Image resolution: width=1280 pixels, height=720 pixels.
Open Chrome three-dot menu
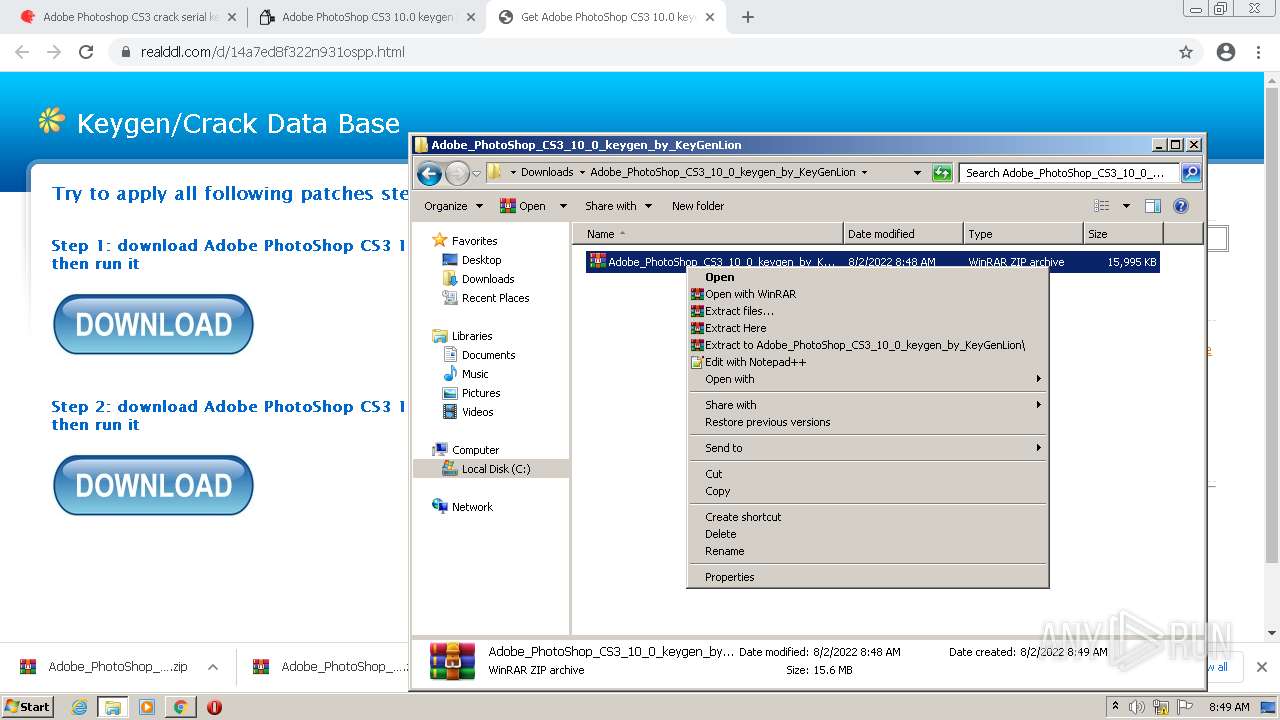(x=1259, y=52)
